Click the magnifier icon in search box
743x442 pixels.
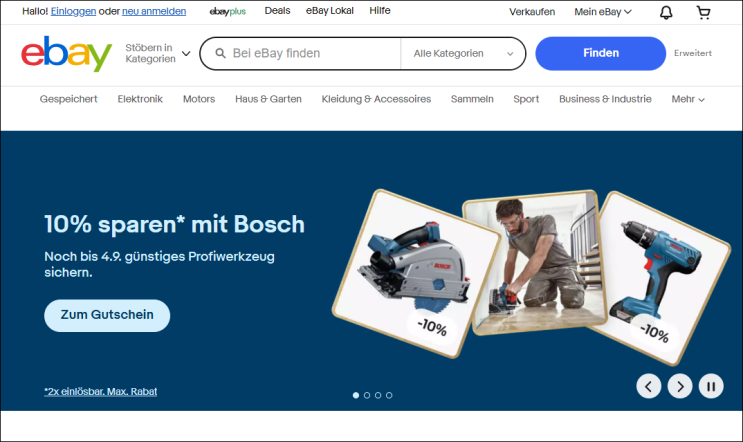pos(220,53)
